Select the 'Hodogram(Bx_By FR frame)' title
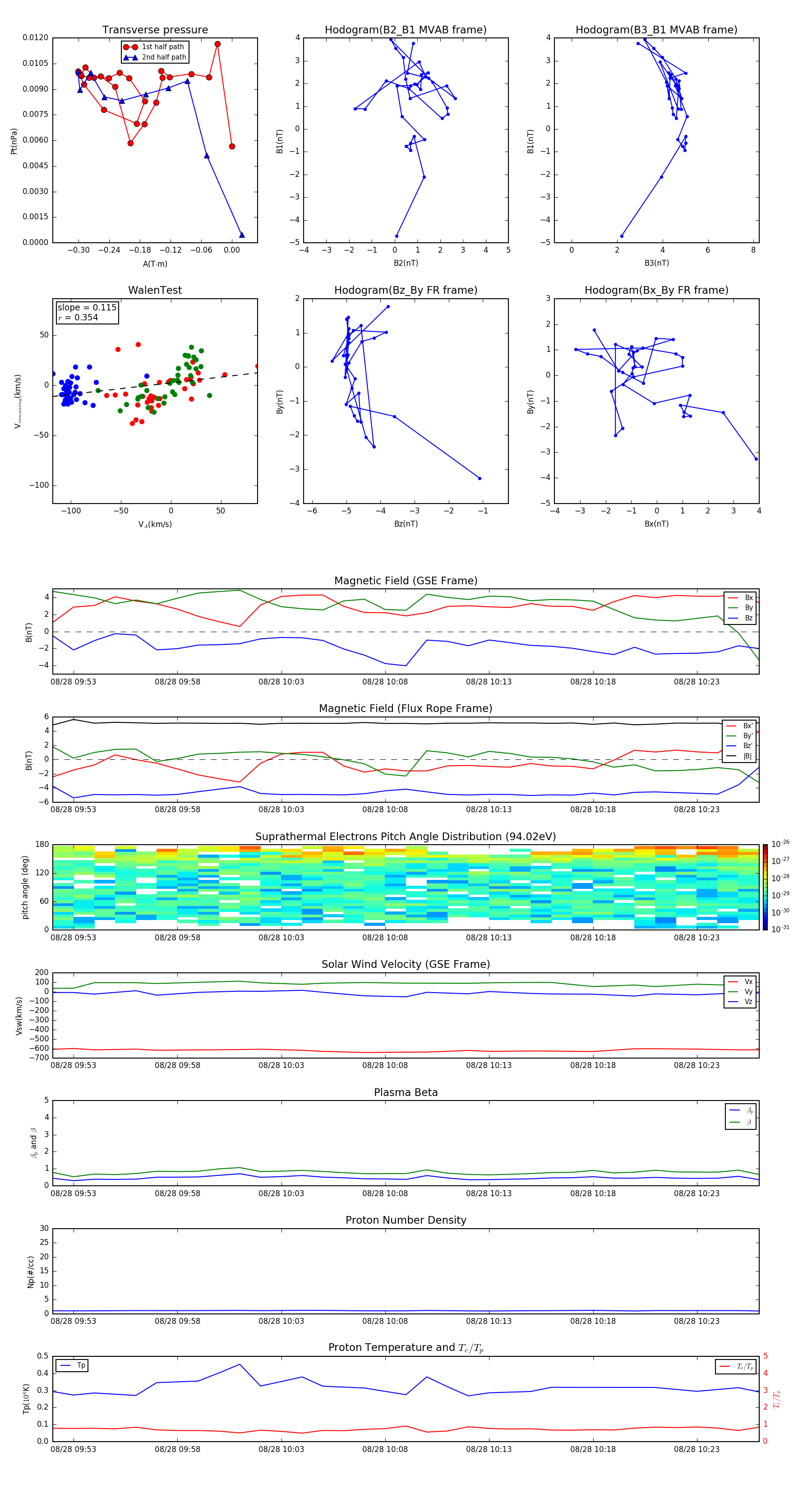812x1489 pixels. tap(656, 290)
